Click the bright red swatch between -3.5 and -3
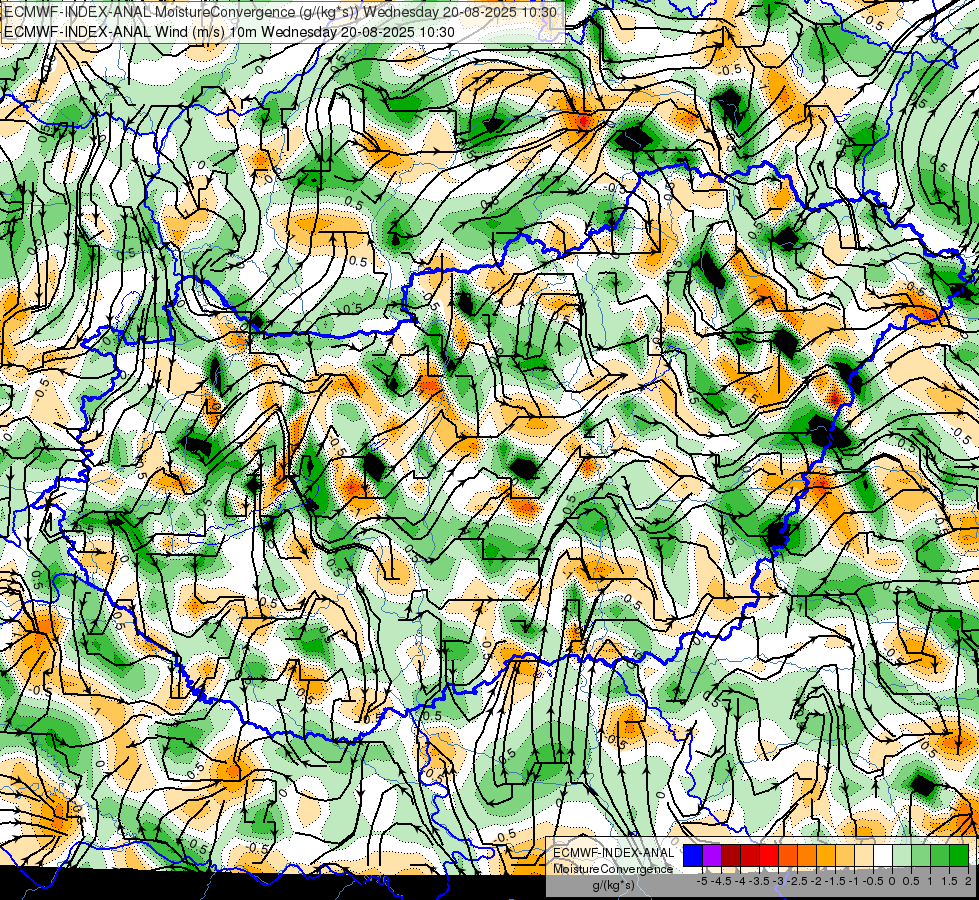This screenshot has width=979, height=900. pyautogui.click(x=769, y=856)
